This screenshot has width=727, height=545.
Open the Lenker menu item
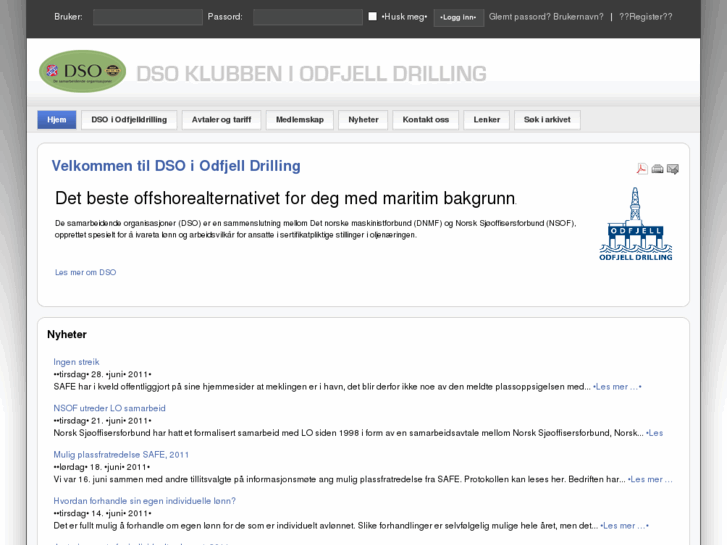coord(486,120)
